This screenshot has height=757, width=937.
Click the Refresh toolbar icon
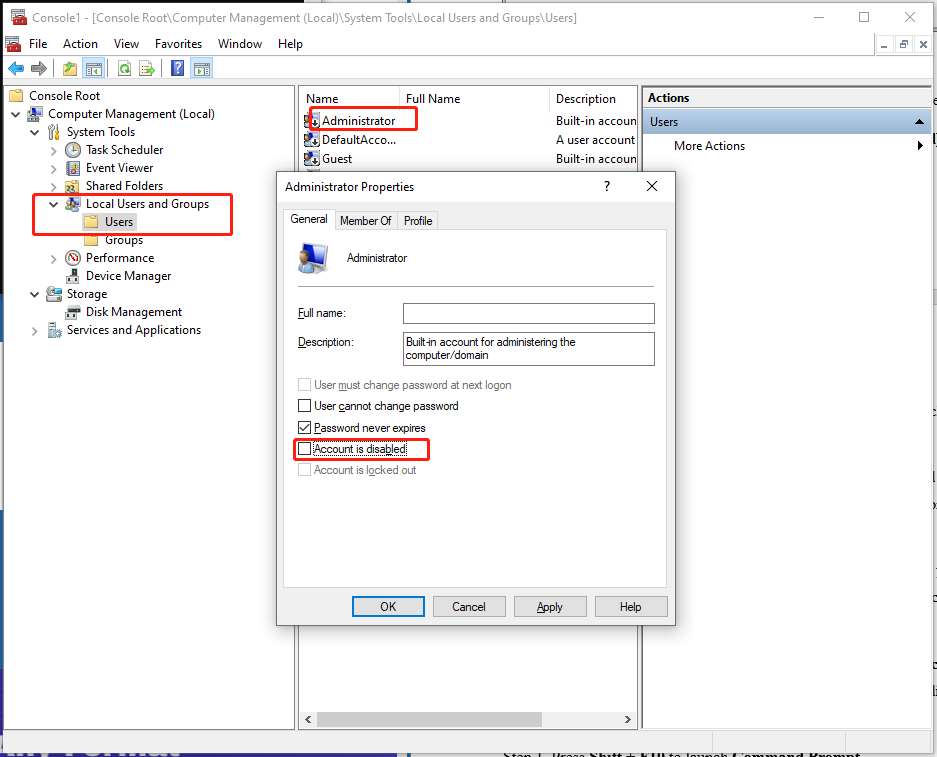click(x=124, y=68)
